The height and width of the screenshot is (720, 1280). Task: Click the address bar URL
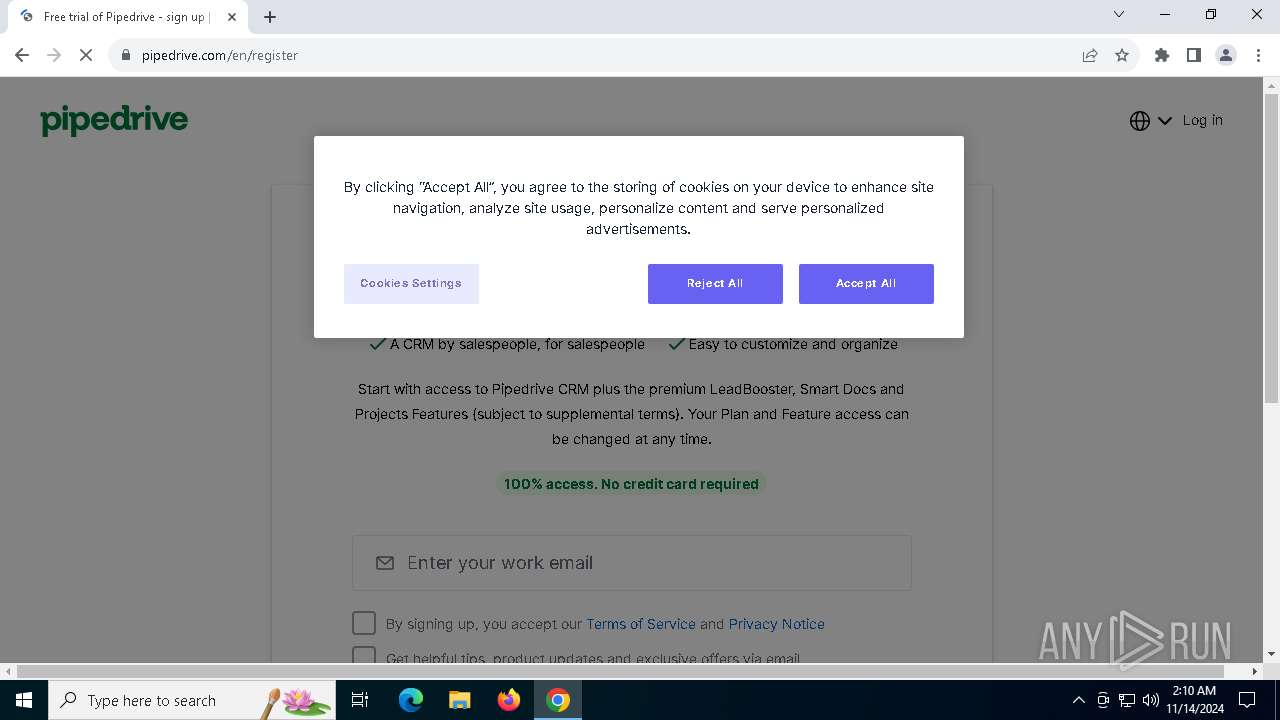pyautogui.click(x=220, y=55)
